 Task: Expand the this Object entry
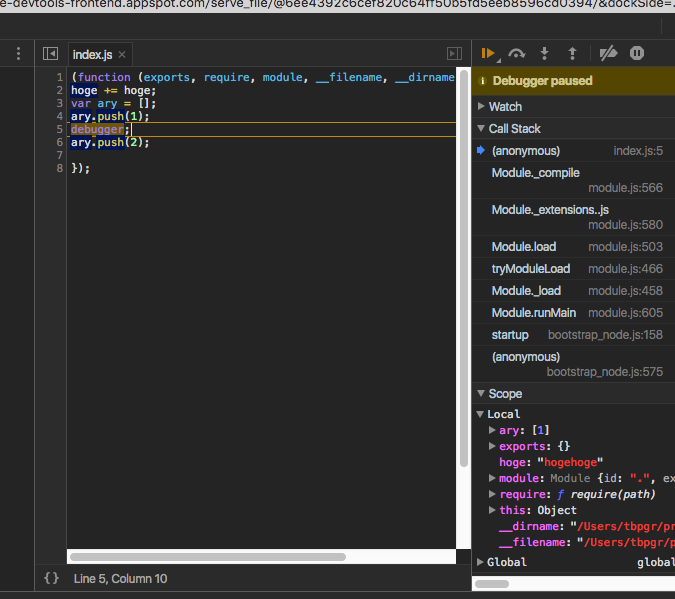492,510
